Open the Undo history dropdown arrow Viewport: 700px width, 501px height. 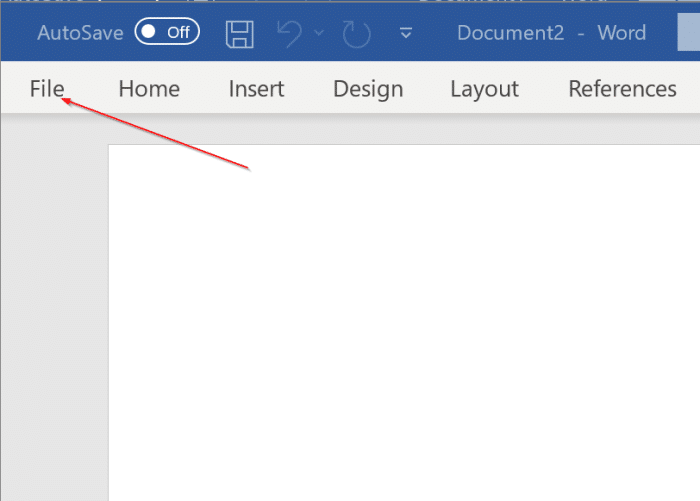(x=319, y=33)
